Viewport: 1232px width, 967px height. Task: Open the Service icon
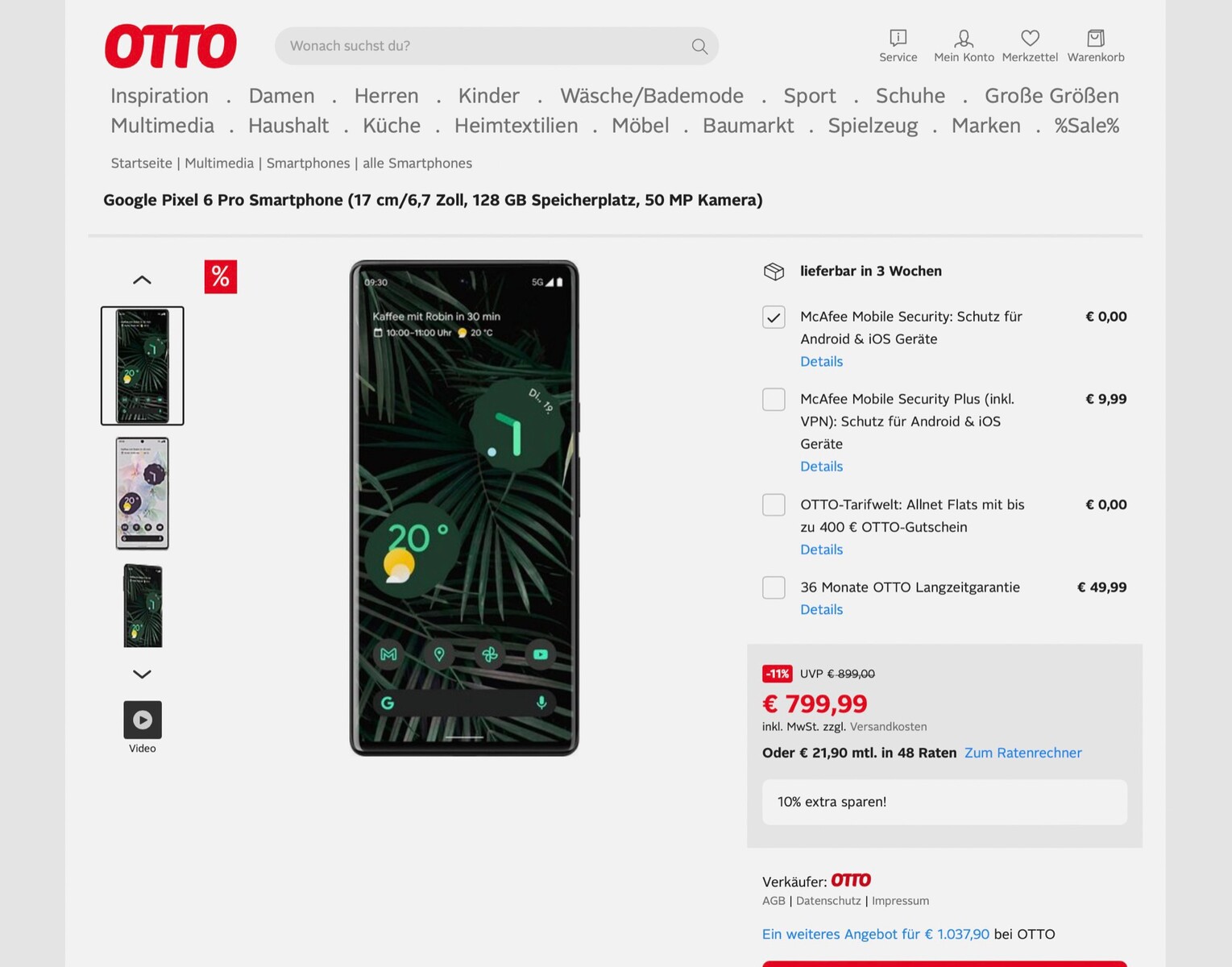pyautogui.click(x=898, y=46)
